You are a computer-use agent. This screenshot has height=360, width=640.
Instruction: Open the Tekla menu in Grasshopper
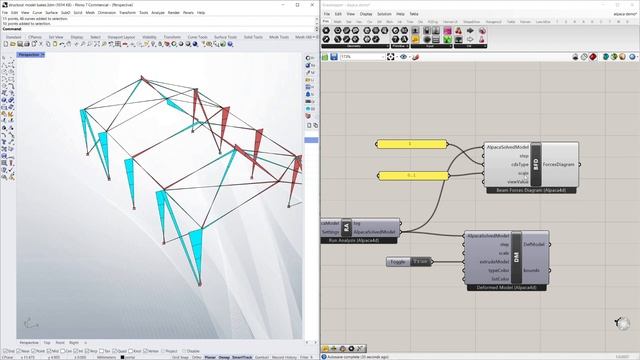tap(414, 14)
